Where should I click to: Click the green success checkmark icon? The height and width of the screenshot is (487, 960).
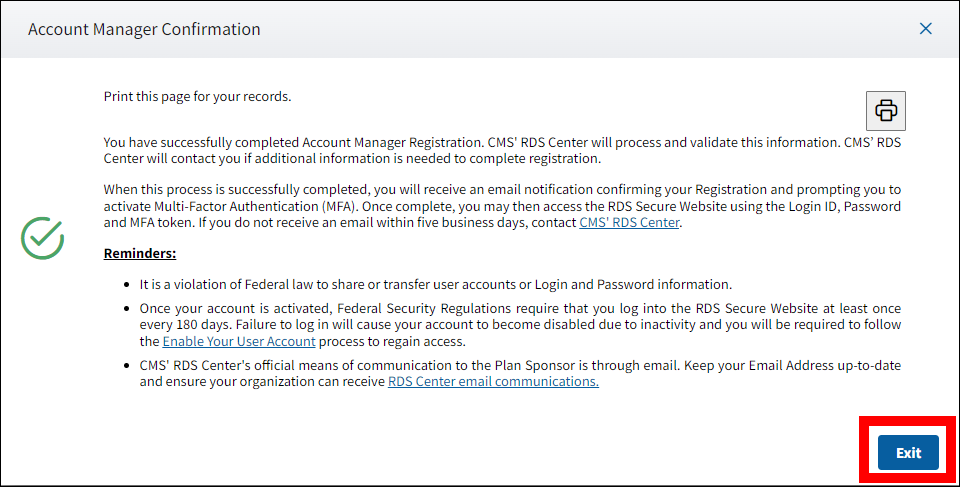43,238
